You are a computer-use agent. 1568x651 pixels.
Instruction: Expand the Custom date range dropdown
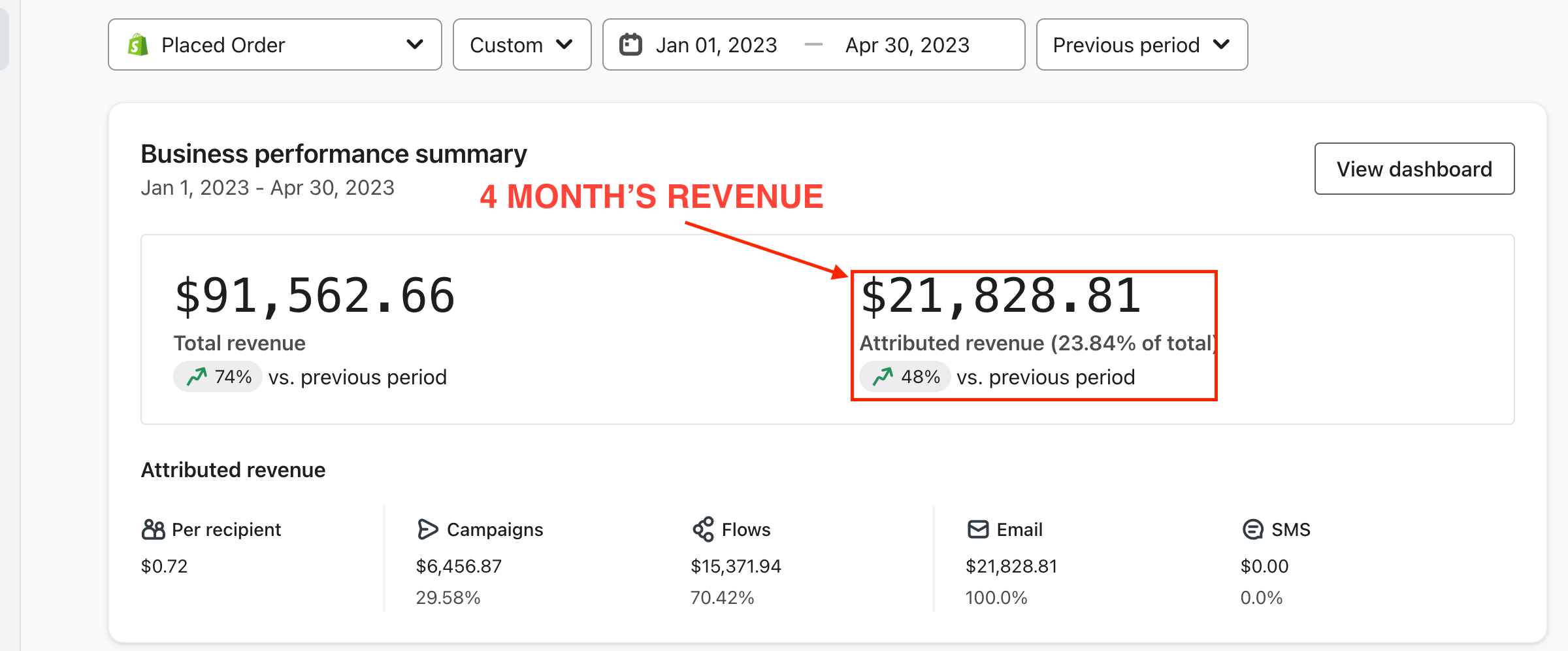coord(521,44)
